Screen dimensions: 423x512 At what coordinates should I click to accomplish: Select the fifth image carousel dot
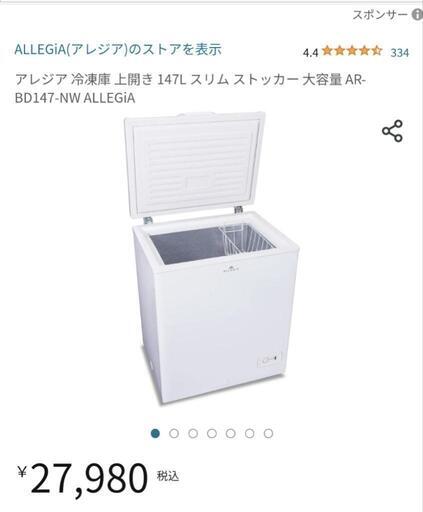(231, 433)
